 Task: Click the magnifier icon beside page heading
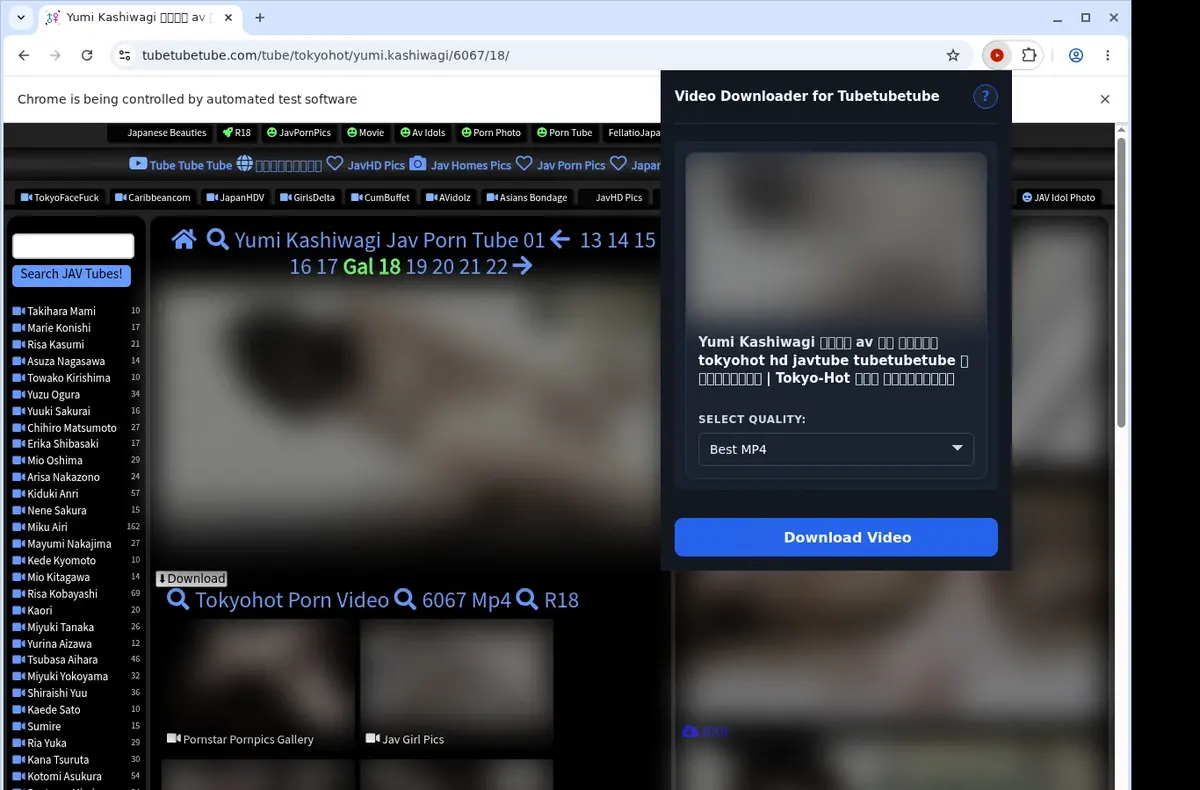tap(218, 239)
